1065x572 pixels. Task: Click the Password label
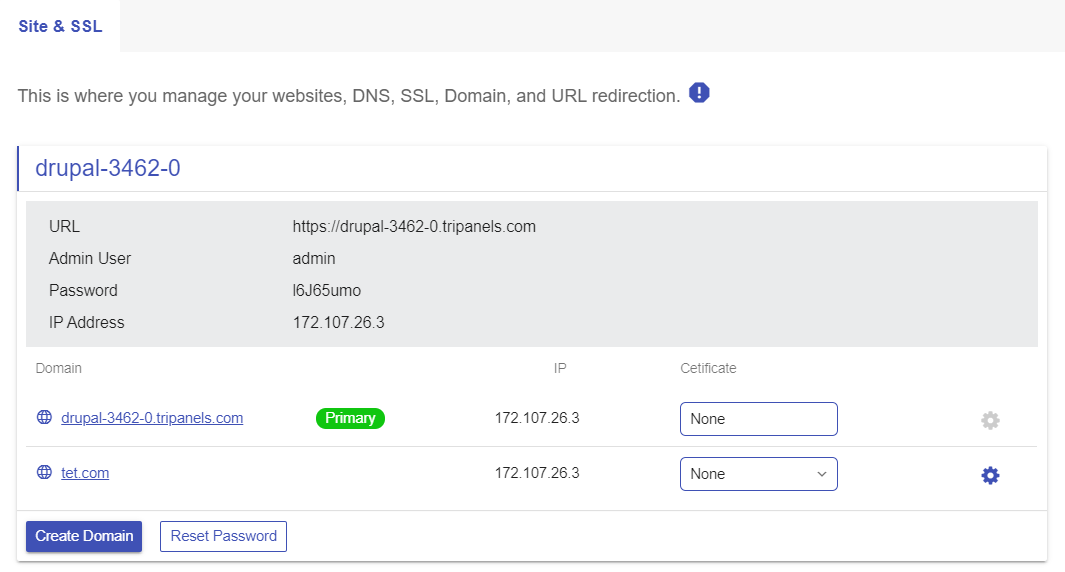tap(83, 290)
